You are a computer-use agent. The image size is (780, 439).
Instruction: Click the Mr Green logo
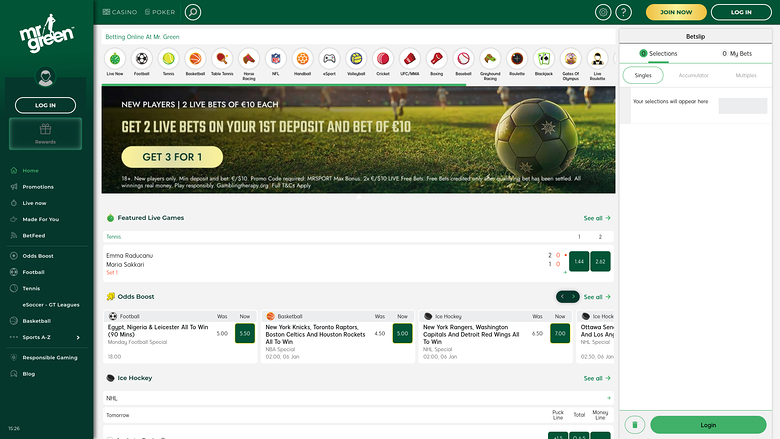coord(46,33)
